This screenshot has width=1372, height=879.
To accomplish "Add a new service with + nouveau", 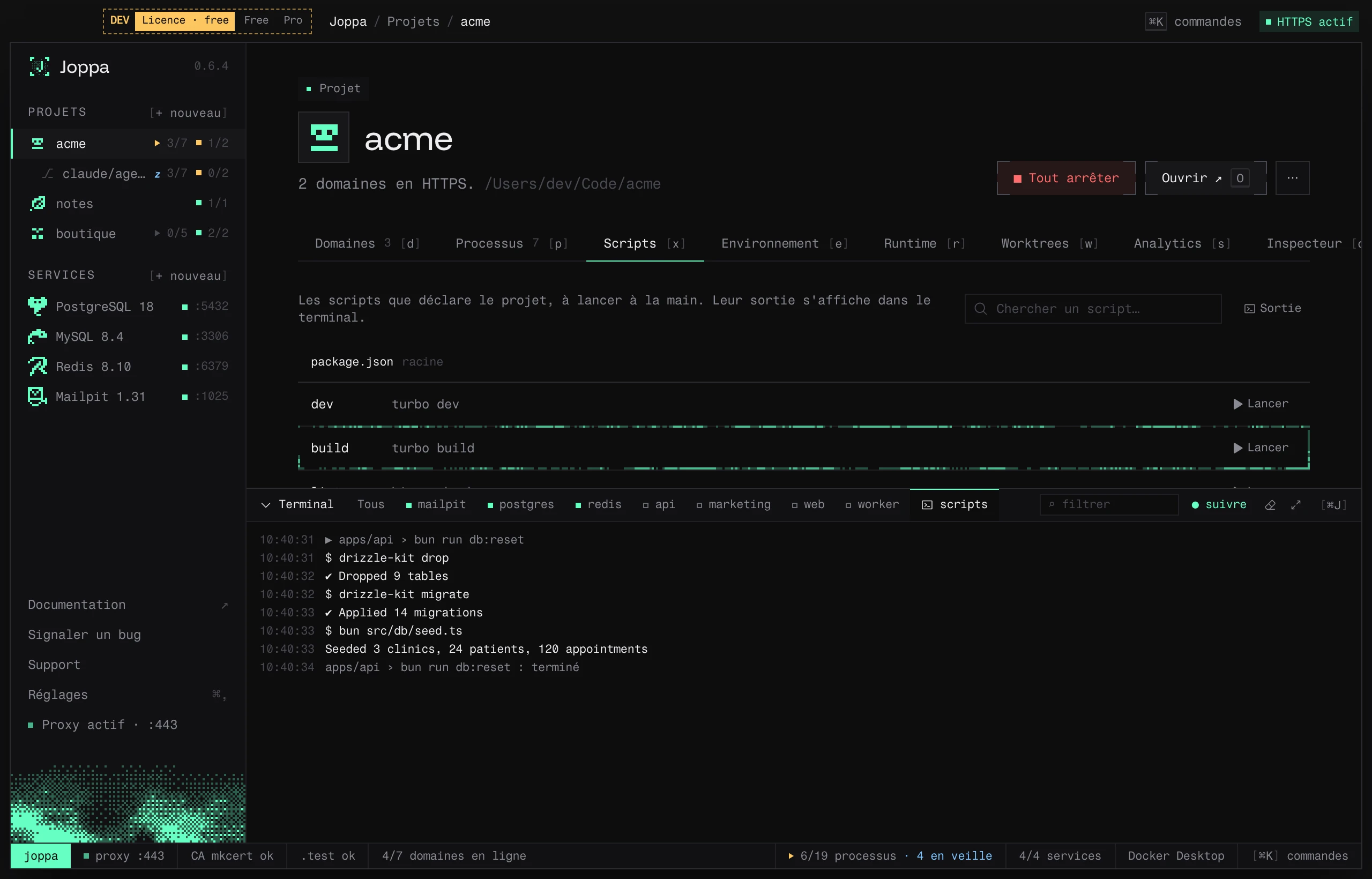I will [x=188, y=275].
